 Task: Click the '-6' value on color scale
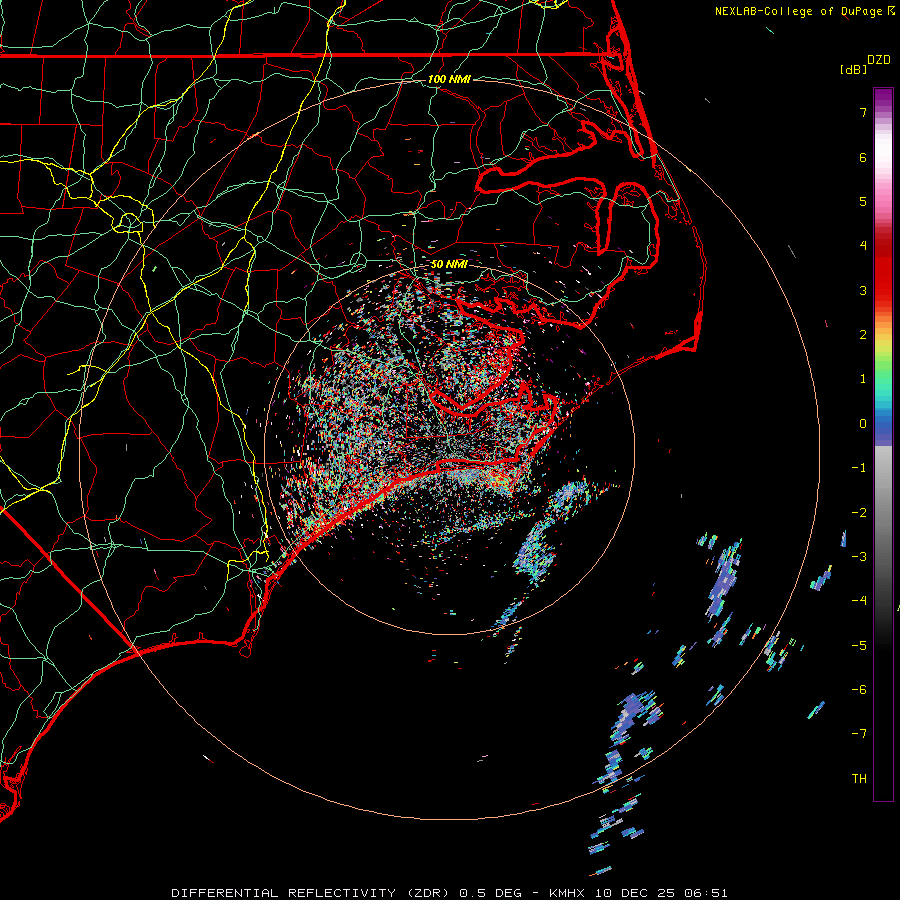pos(859,690)
